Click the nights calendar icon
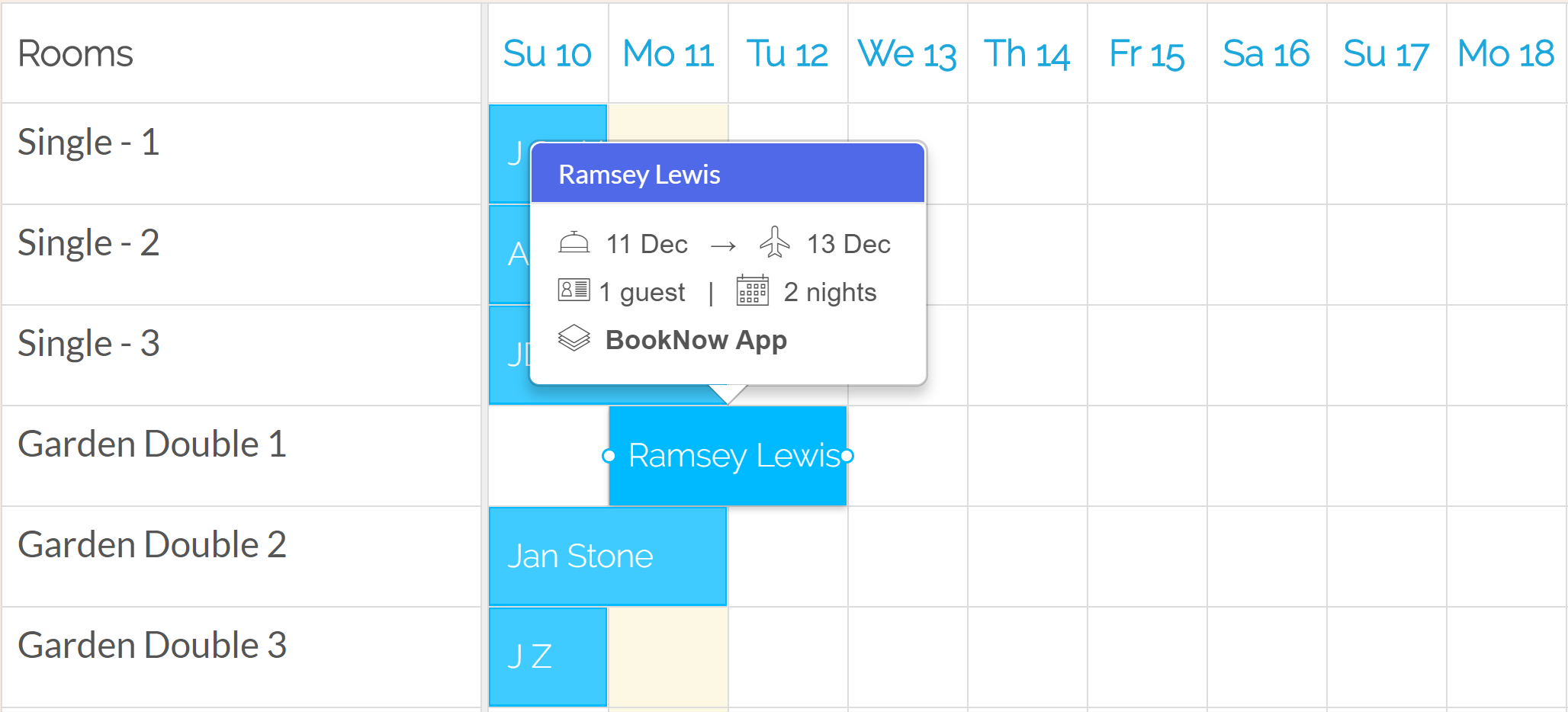 coord(752,290)
